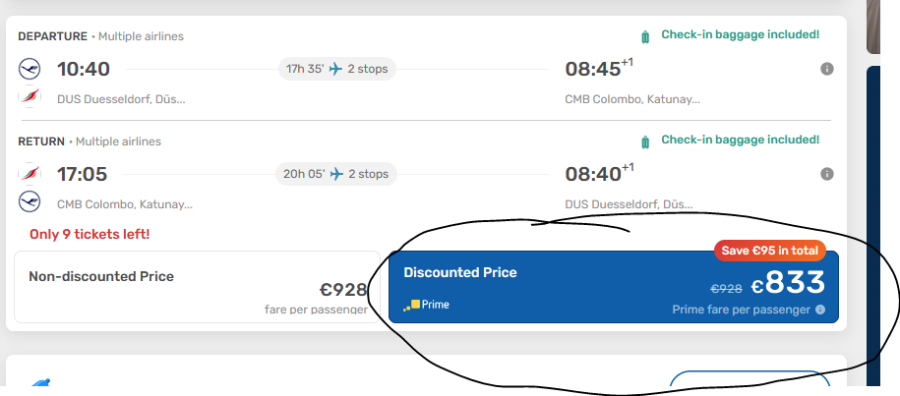Viewport: 900px width, 396px height.
Task: Click the return flight info icon
Action: pos(827,174)
